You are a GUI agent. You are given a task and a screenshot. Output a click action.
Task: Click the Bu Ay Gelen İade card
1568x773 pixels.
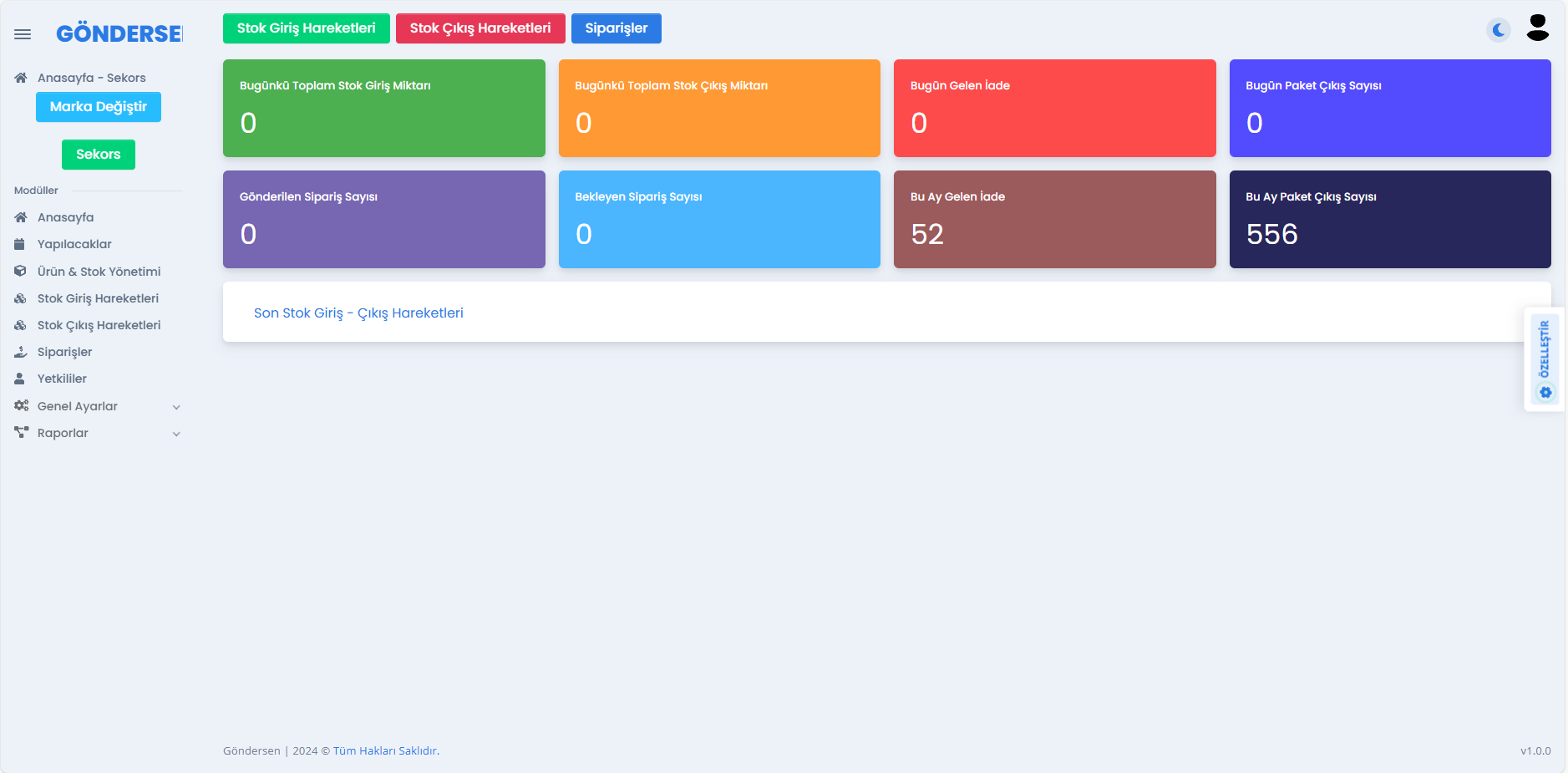coord(1055,219)
